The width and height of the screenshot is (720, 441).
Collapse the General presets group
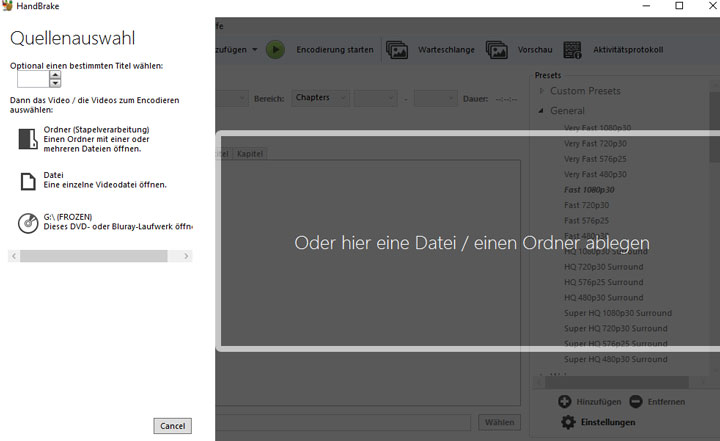pyautogui.click(x=541, y=111)
